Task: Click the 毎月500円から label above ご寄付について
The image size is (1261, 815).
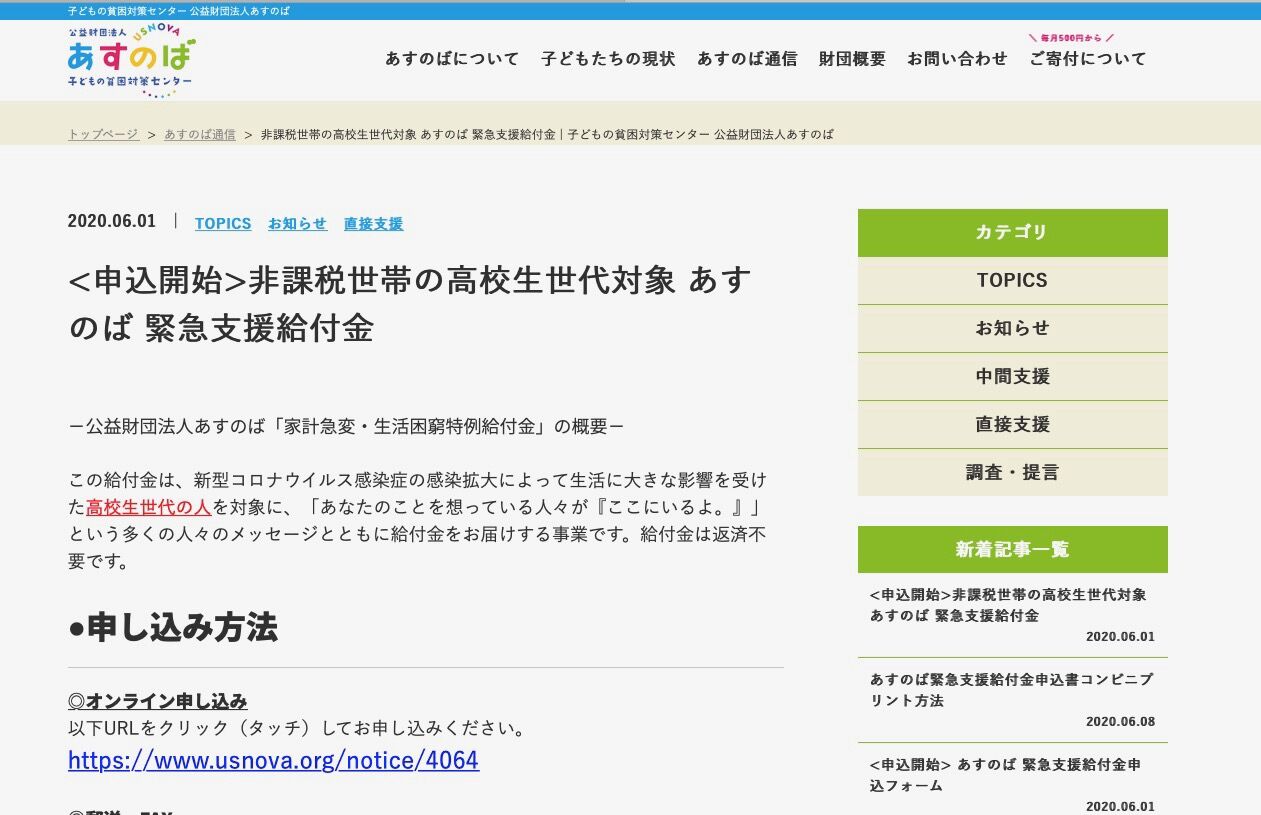Action: tap(1071, 38)
